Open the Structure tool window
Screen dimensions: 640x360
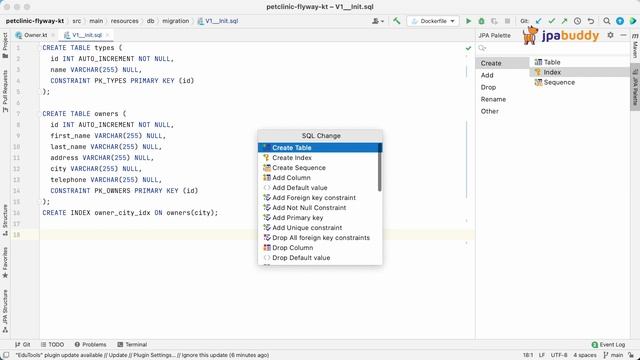5,220
